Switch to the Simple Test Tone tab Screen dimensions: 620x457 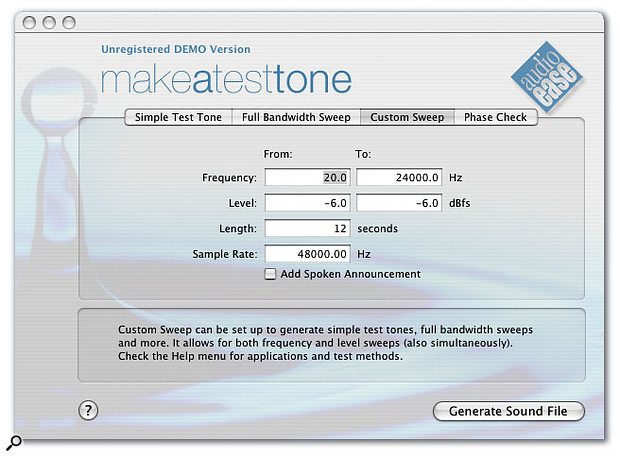click(178, 117)
